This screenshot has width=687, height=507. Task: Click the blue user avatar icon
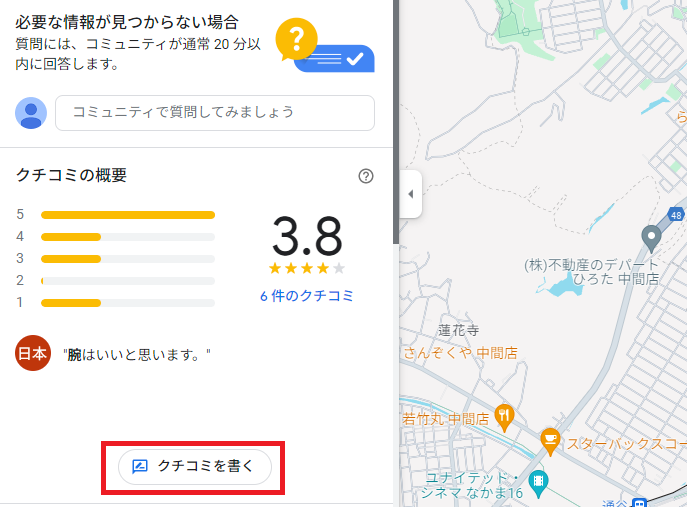tap(31, 113)
